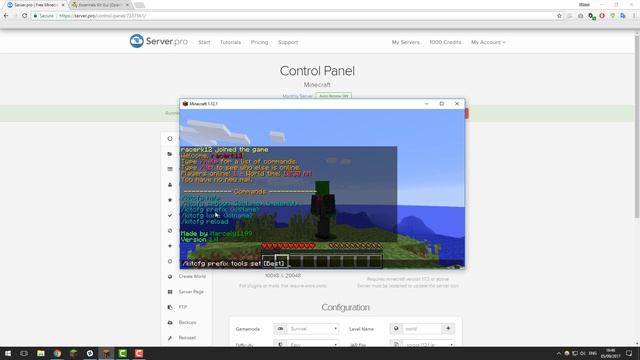Click the Auto-Renew button near Monthly Server
Screen dimensions: 640x360
tap(333, 96)
